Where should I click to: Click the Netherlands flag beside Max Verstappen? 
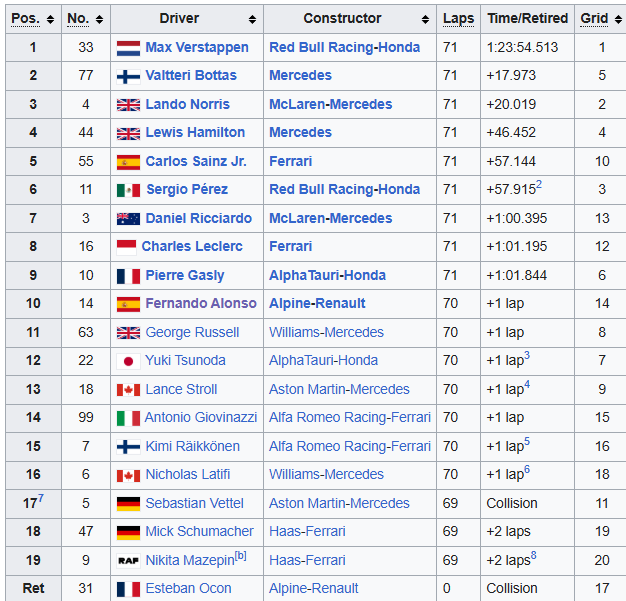point(128,48)
